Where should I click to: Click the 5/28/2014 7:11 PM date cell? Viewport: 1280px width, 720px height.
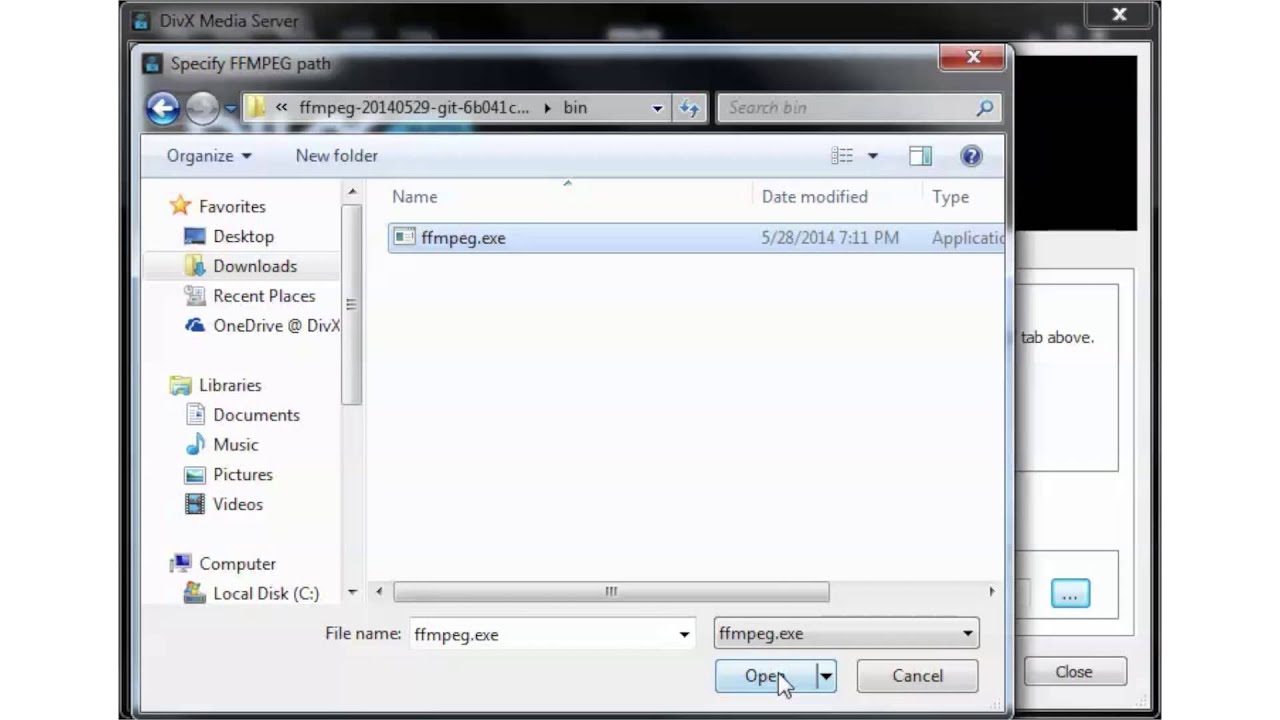click(x=830, y=238)
